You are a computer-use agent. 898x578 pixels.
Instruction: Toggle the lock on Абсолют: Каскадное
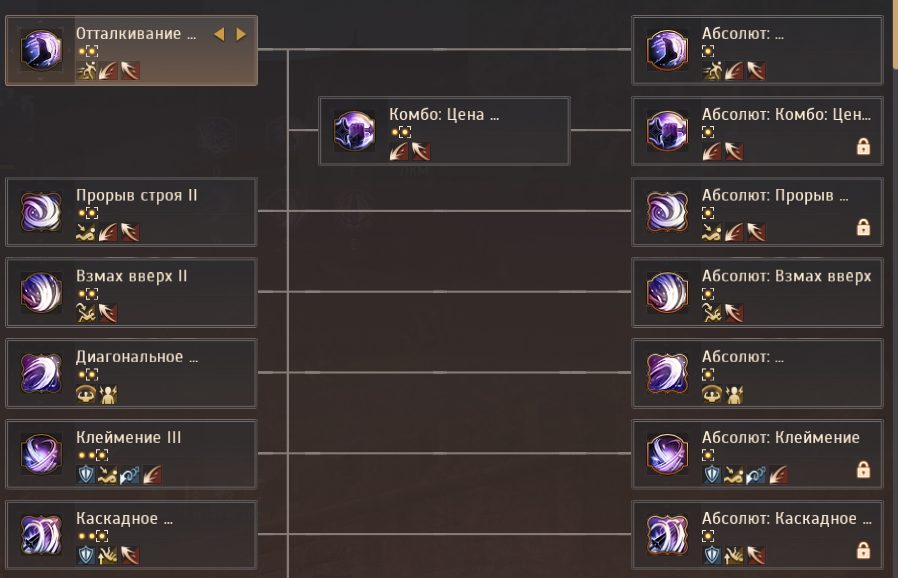[x=863, y=550]
